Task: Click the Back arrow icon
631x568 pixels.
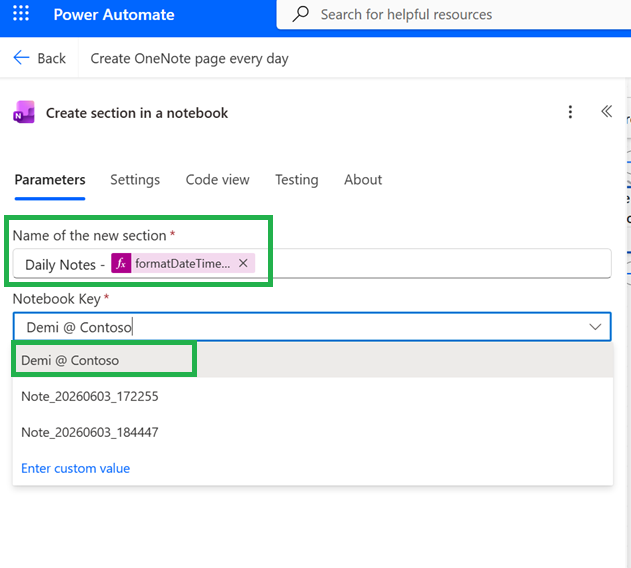Action: pyautogui.click(x=21, y=58)
